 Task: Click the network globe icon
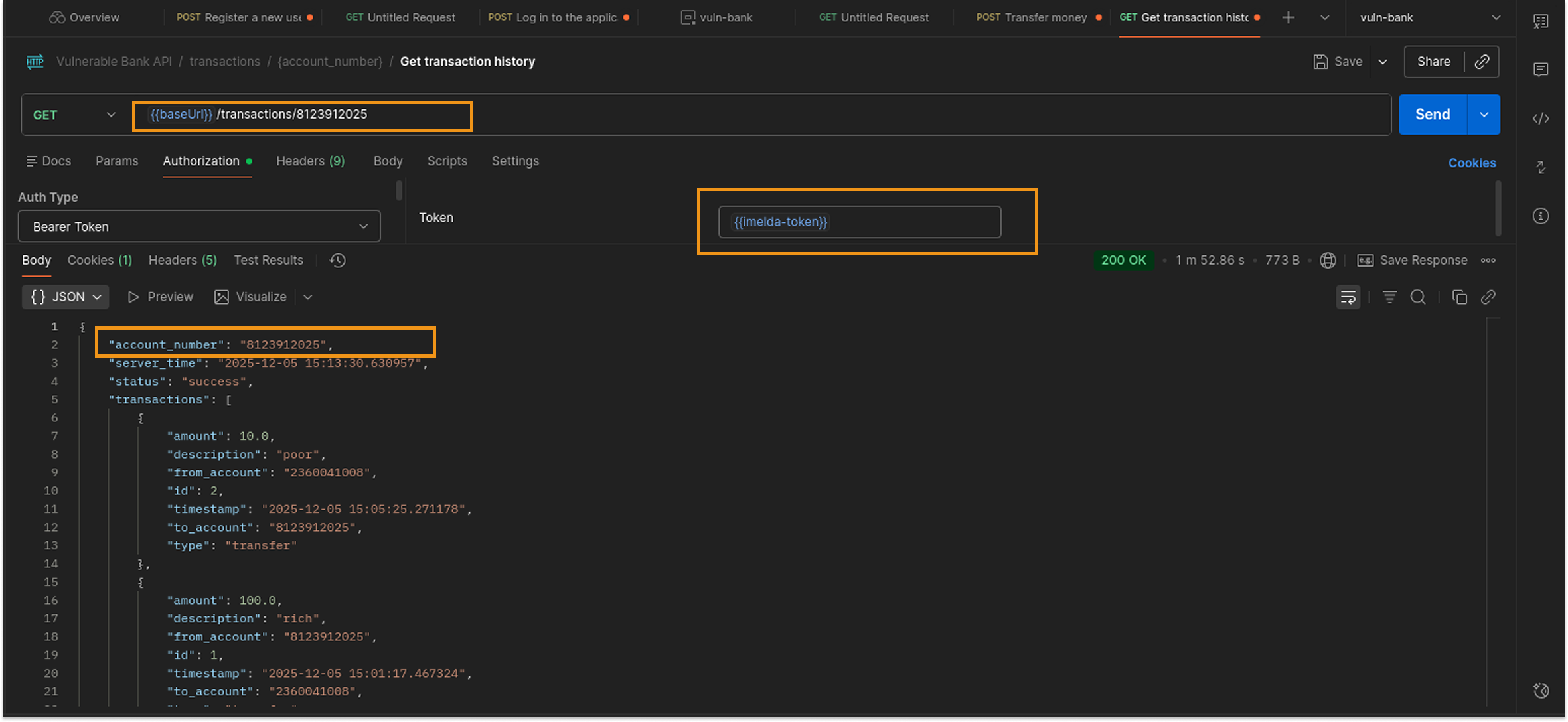click(x=1328, y=261)
